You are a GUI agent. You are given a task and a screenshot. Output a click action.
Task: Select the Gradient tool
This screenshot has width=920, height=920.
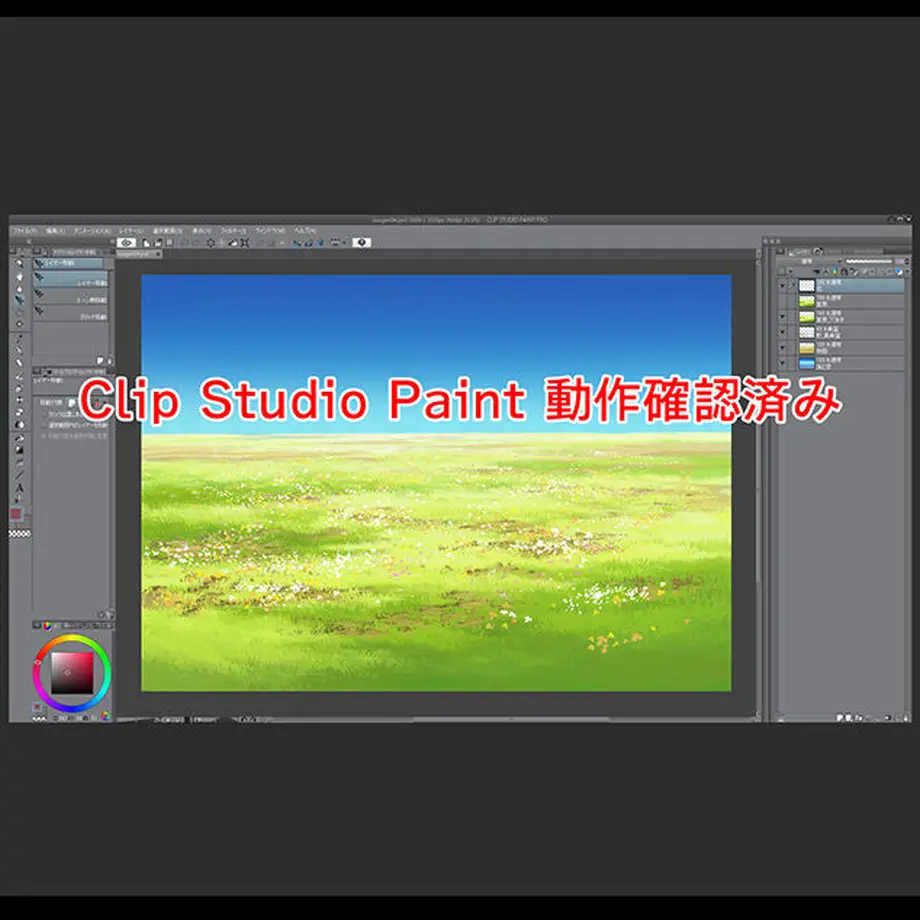point(19,450)
